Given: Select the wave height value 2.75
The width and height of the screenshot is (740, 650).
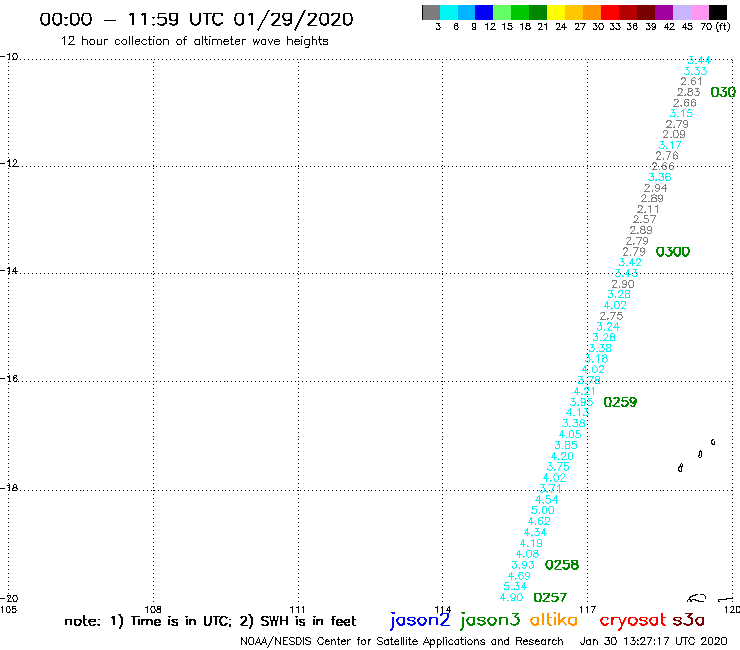Looking at the screenshot, I should click(x=611, y=316).
